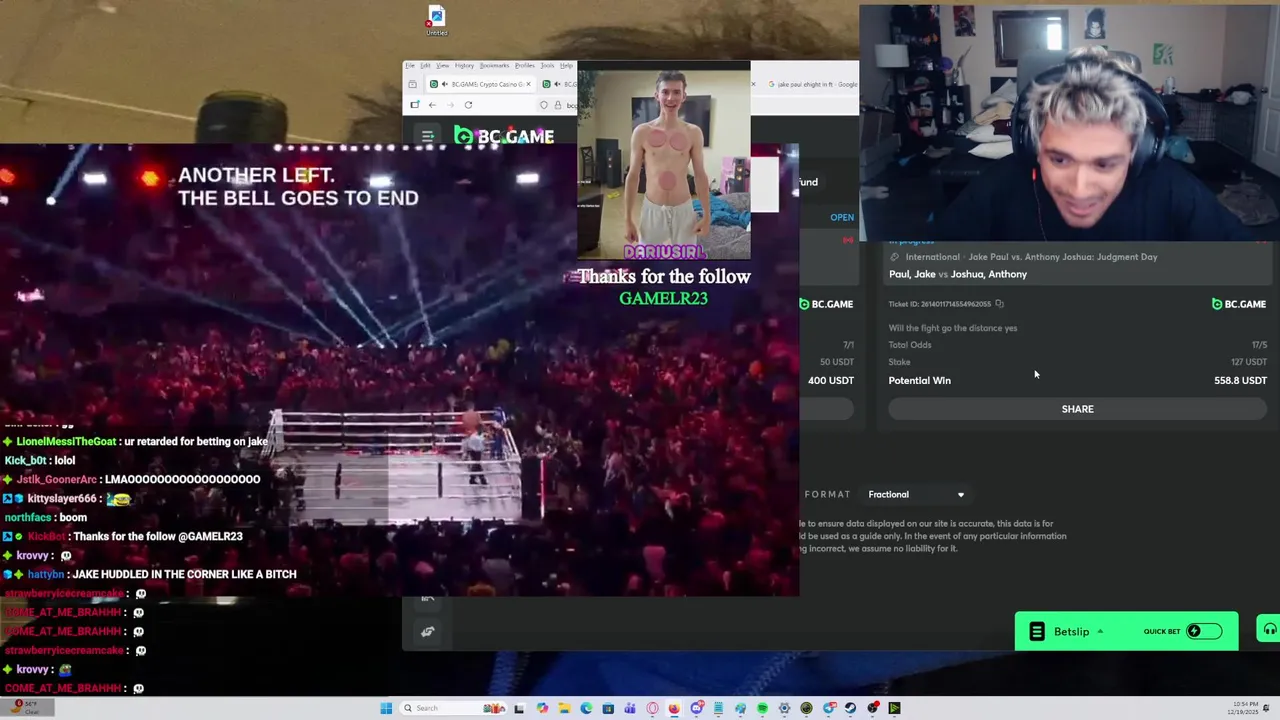
Task: Click the 'Potential Win' label on the right ticket
Action: [920, 380]
